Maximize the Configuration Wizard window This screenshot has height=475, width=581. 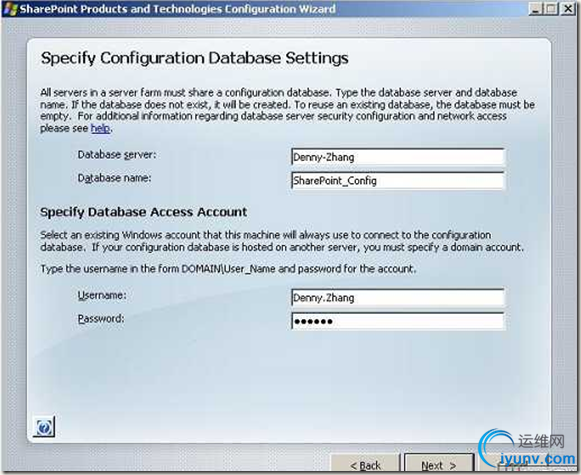[552, 9]
